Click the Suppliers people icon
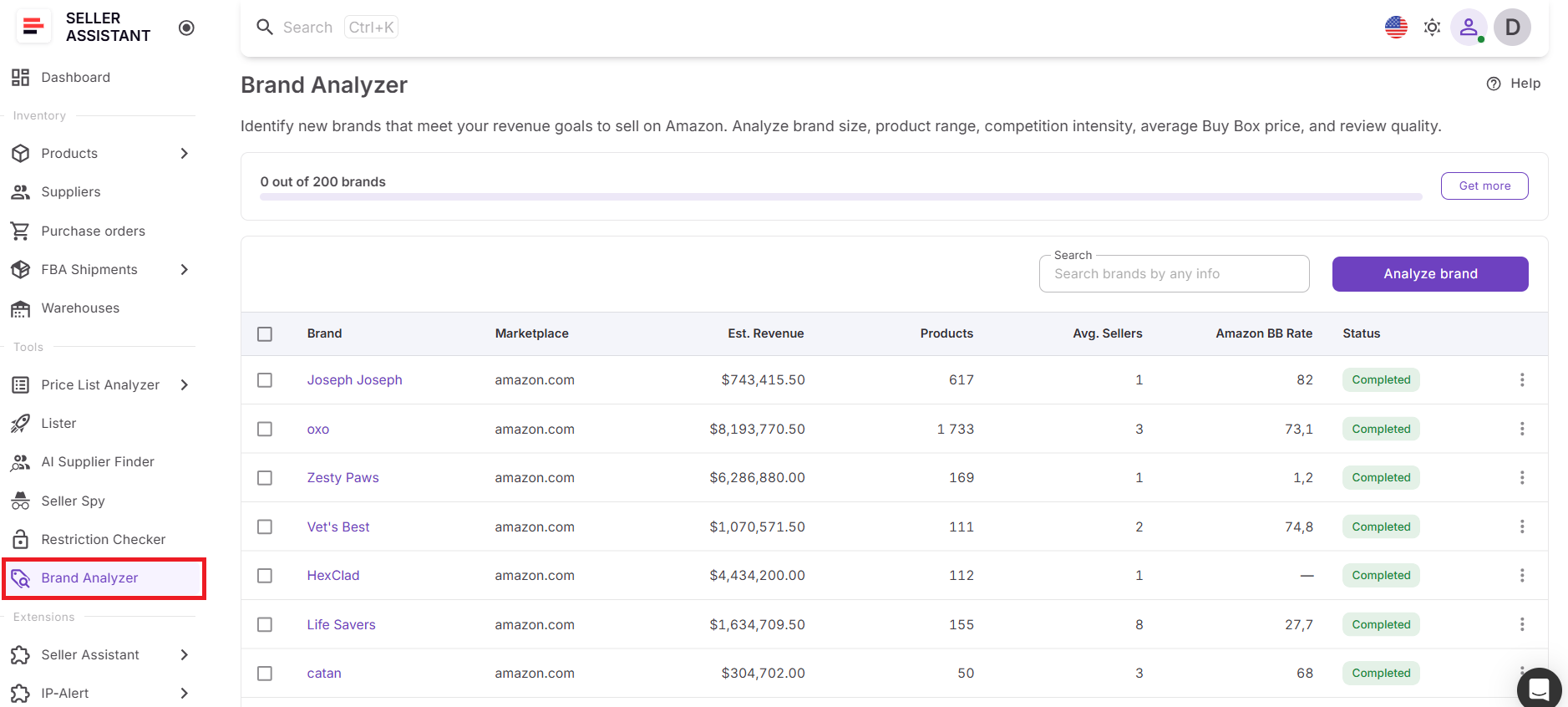Viewport: 1568px width, 707px height. point(21,192)
